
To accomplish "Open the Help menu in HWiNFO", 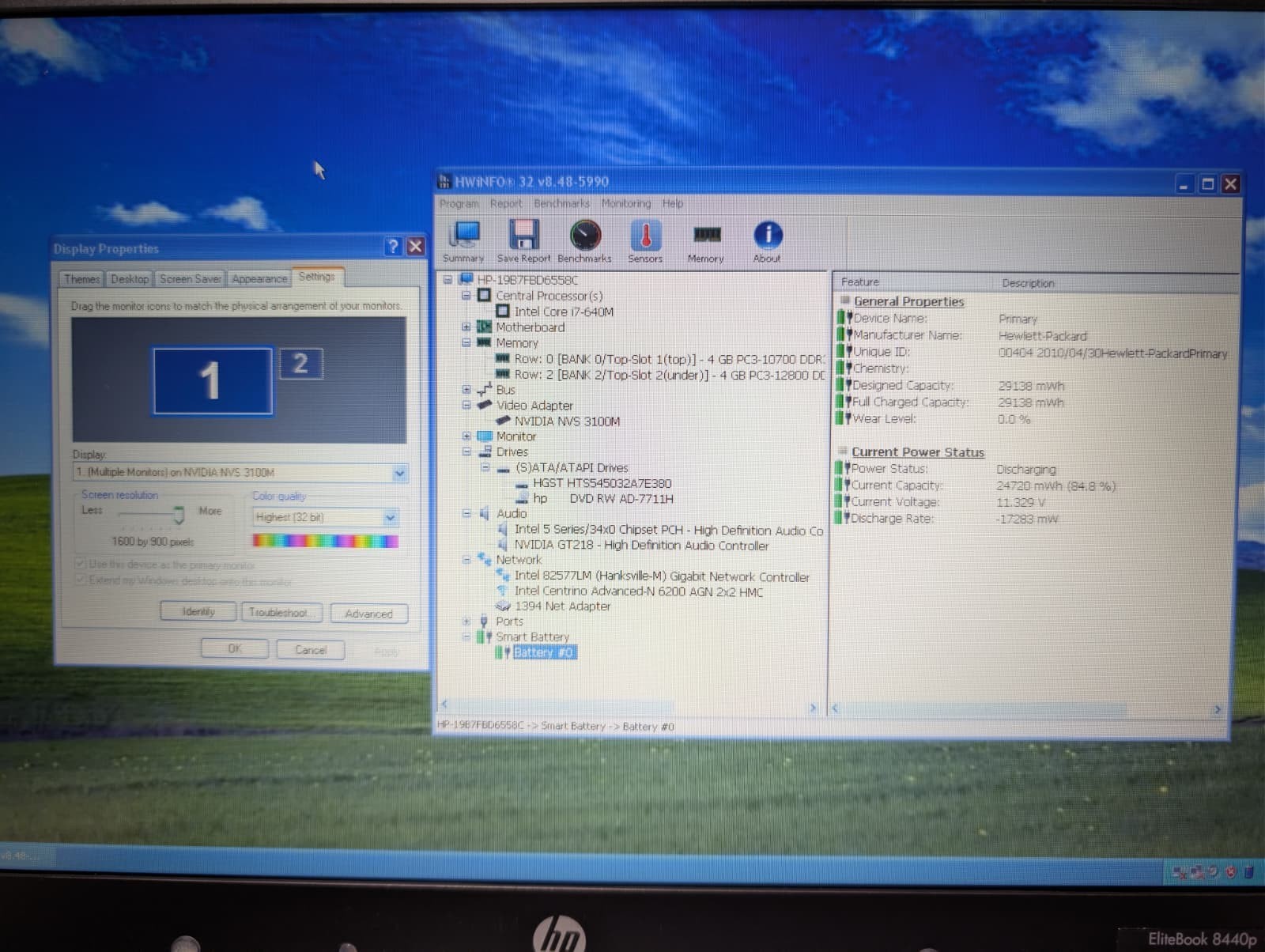I will tap(673, 203).
